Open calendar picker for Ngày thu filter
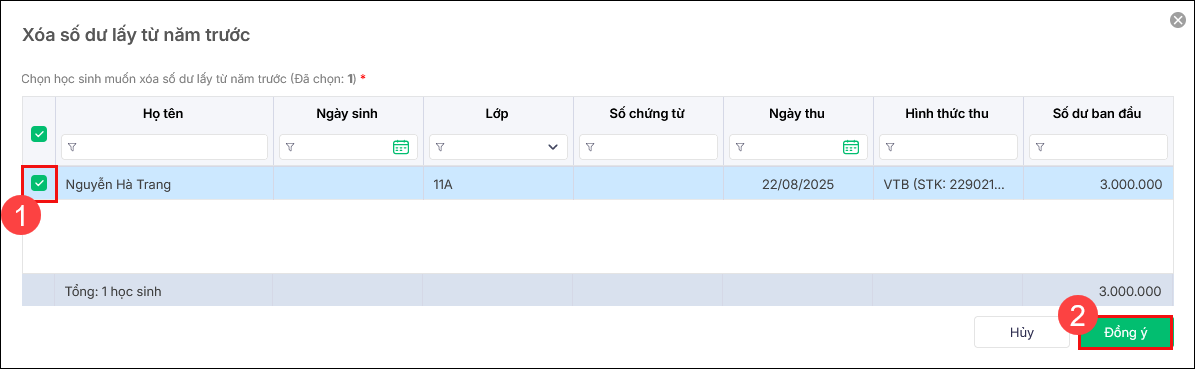Screen dimensions: 1195x369 851,147
